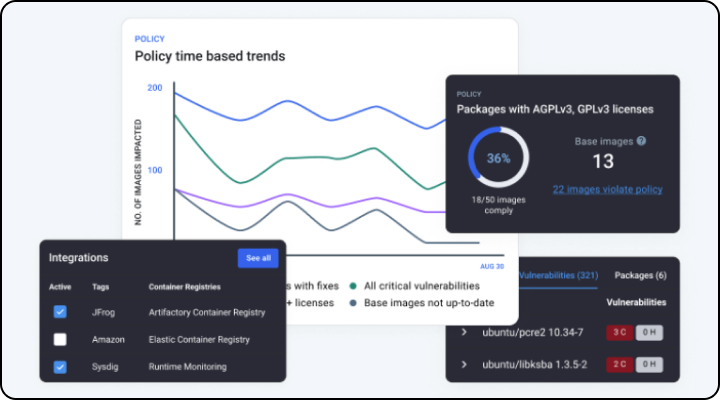This screenshot has height=400, width=720.
Task: Click the Packages with AGPLv3, GPLv3 licenses heading
Action: pyautogui.click(x=555, y=109)
